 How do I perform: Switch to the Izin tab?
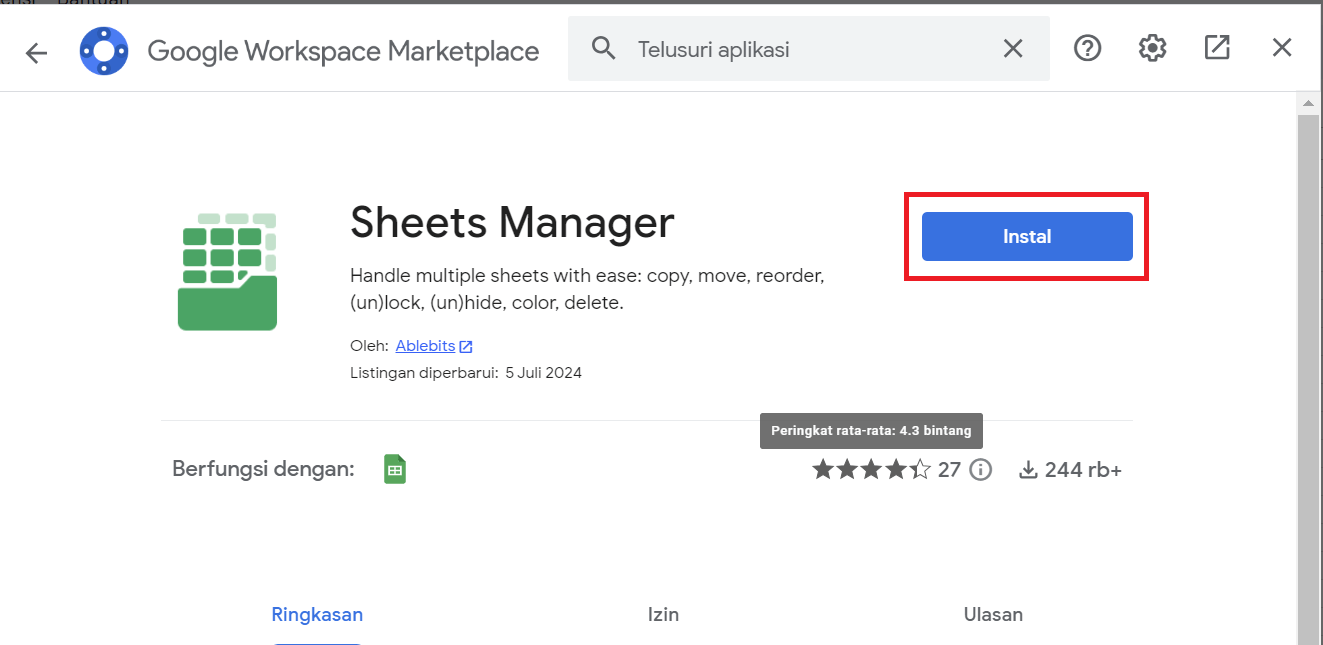click(663, 614)
